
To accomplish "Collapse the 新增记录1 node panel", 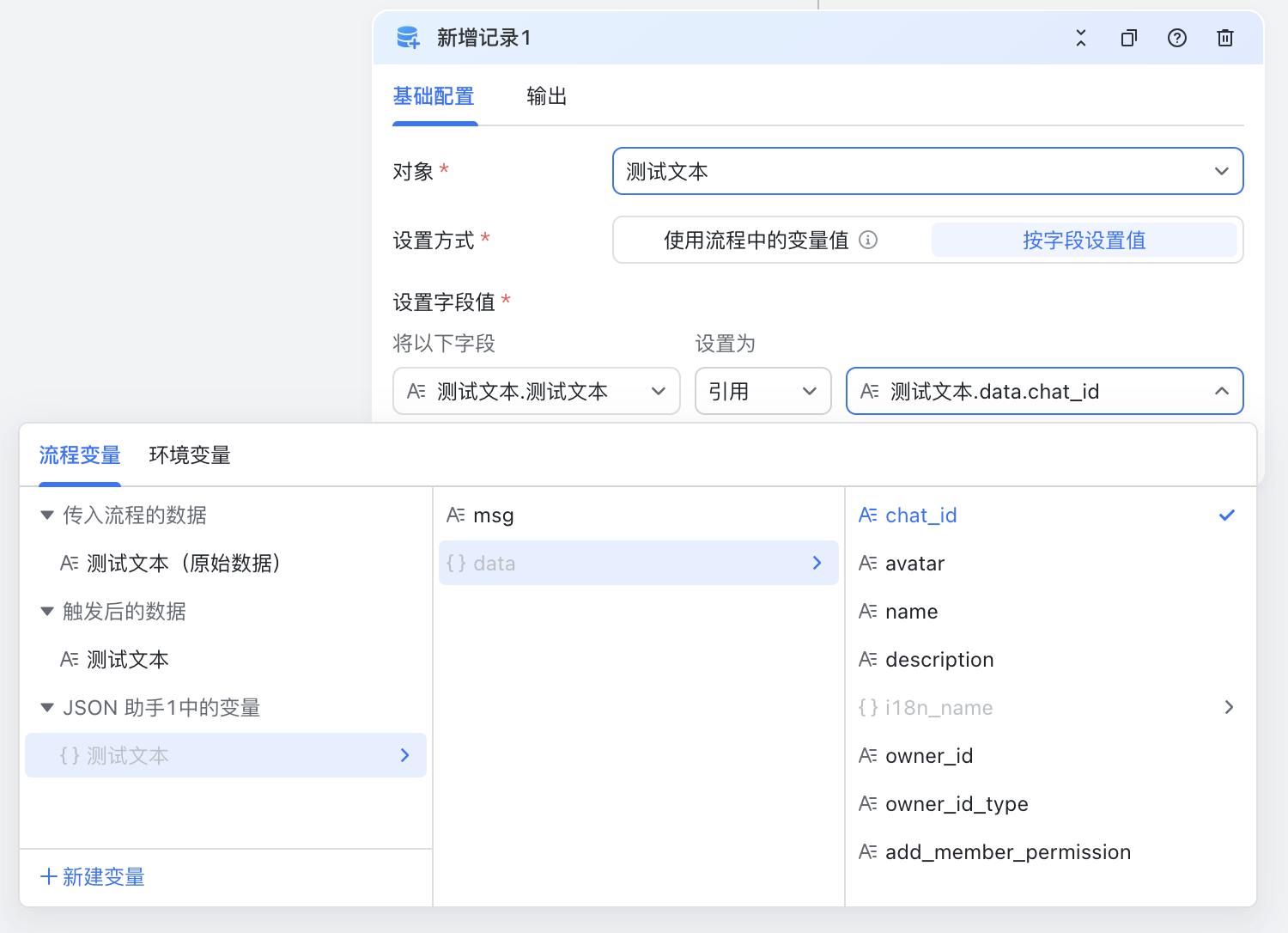I will pyautogui.click(x=1080, y=38).
